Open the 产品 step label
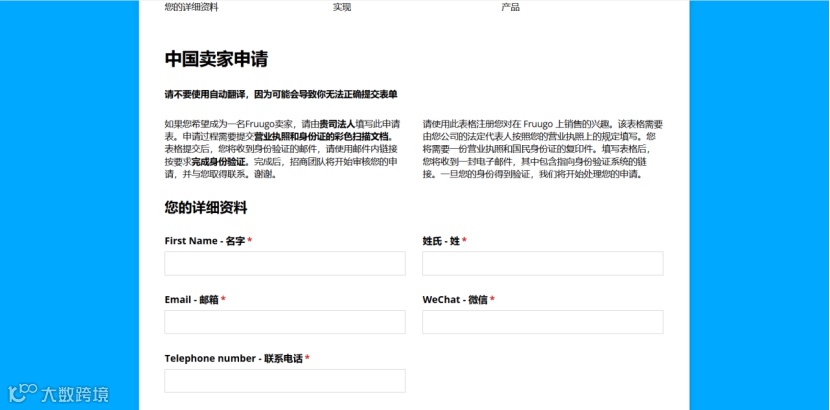Viewport: 830px width, 410px height. pos(511,7)
